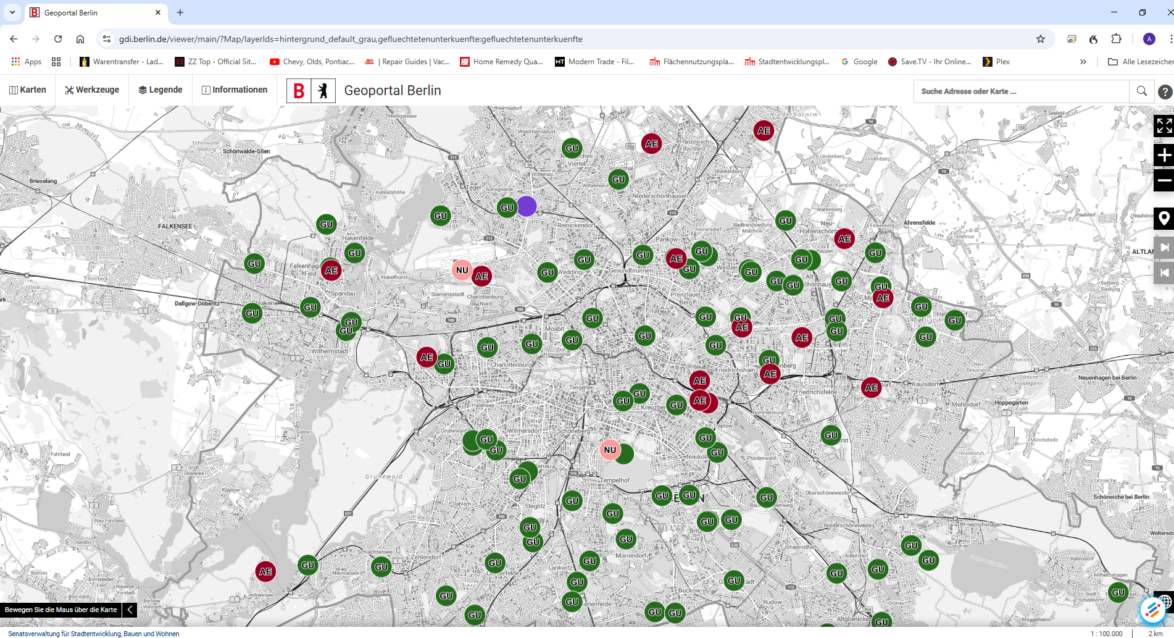Screen dimensions: 1174x638
Task: Click the fullscreen map icon
Action: point(1163,126)
